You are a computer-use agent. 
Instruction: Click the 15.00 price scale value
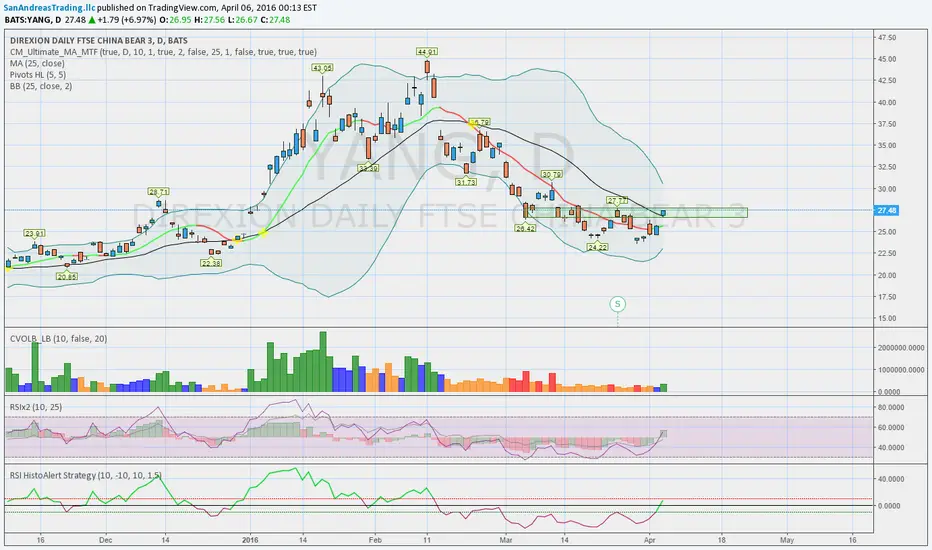[x=887, y=318]
